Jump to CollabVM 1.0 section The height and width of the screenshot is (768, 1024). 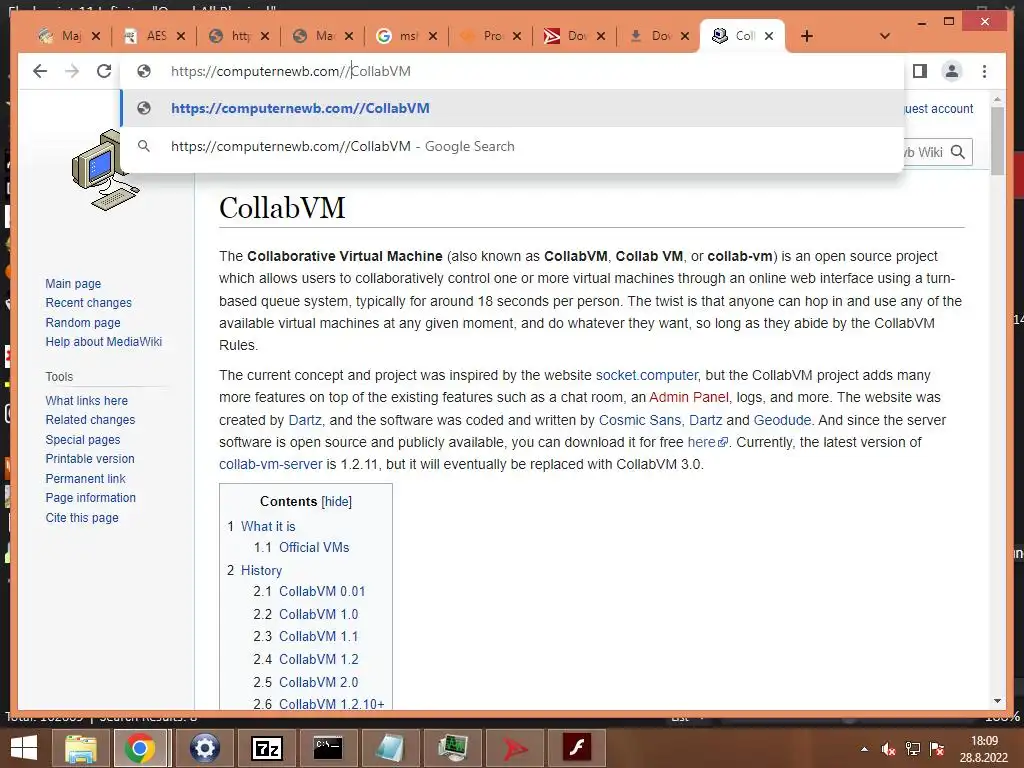click(318, 614)
